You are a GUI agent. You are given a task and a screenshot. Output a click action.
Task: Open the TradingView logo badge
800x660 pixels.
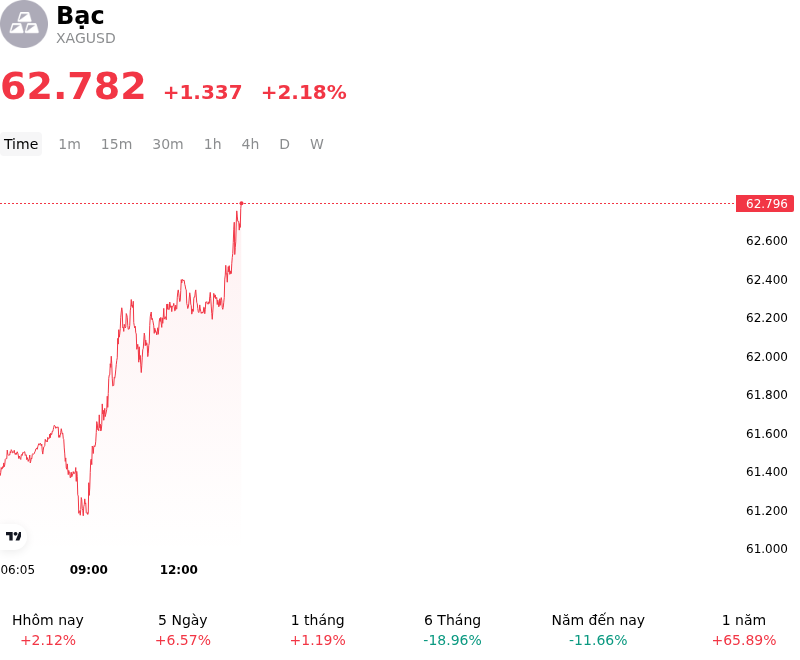coord(13,536)
